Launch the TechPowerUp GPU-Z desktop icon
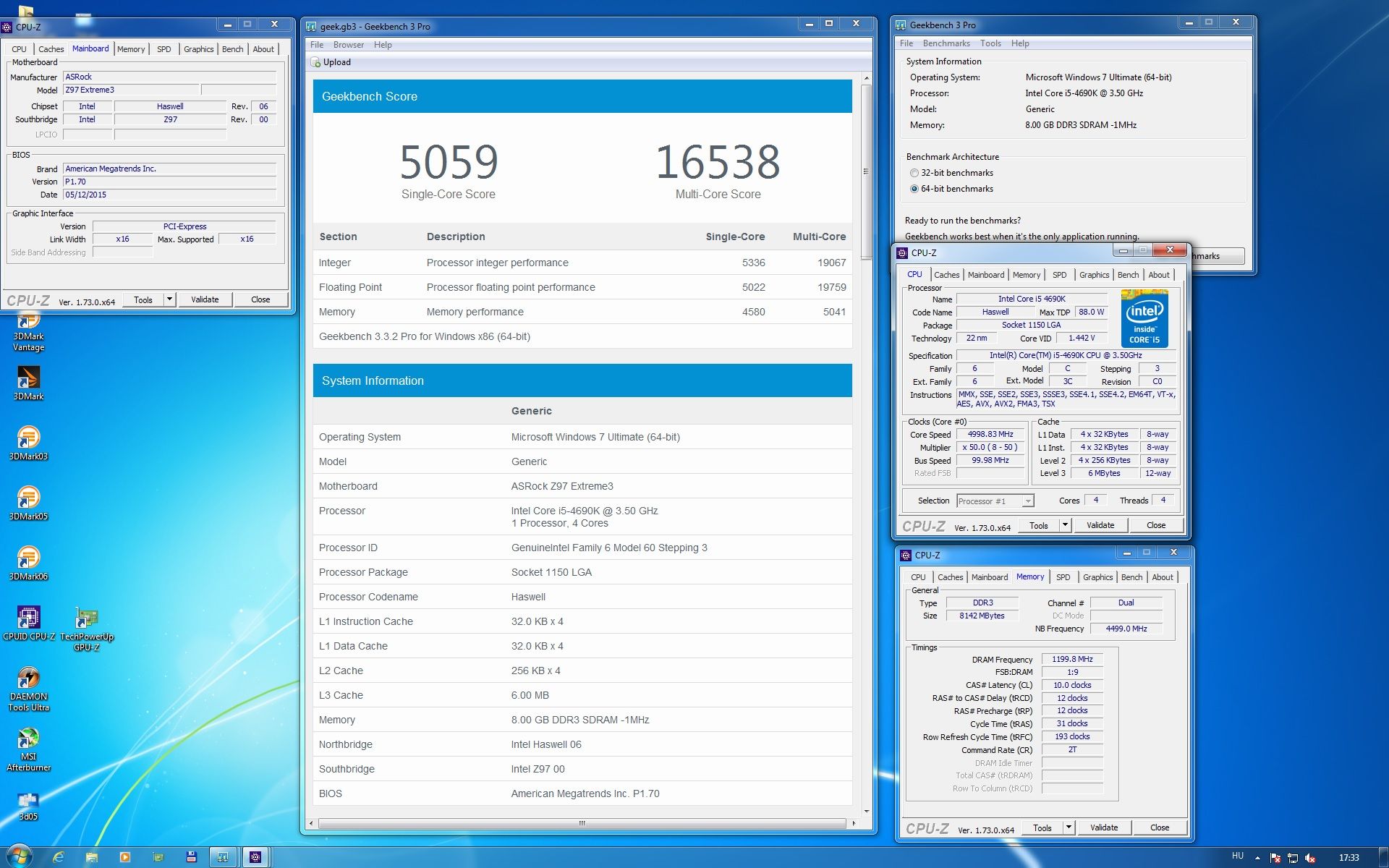This screenshot has height=868, width=1389. pos(86,619)
